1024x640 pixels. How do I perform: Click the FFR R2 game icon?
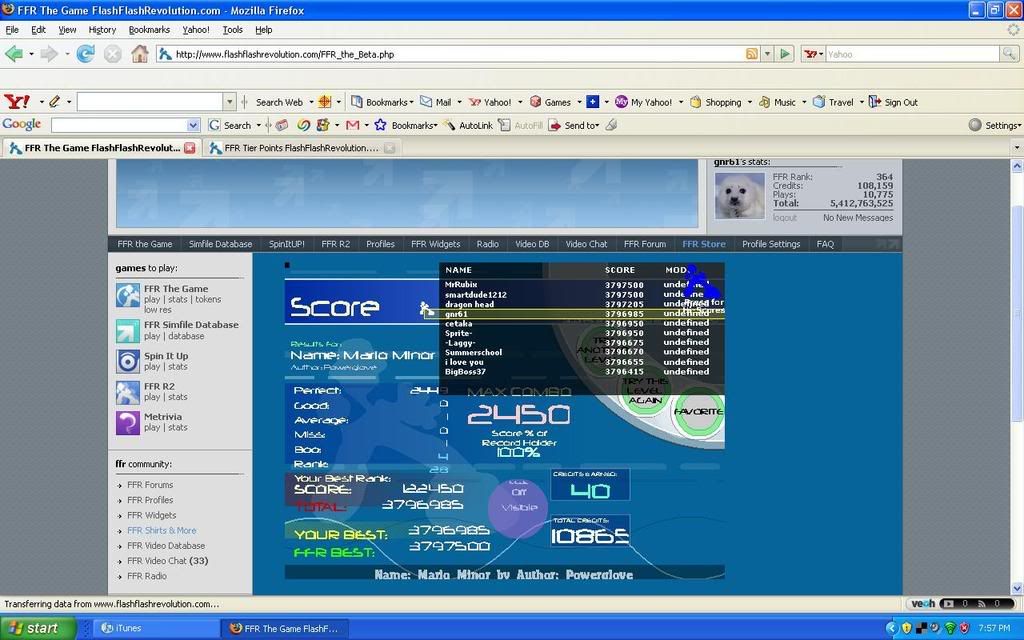pyautogui.click(x=128, y=392)
